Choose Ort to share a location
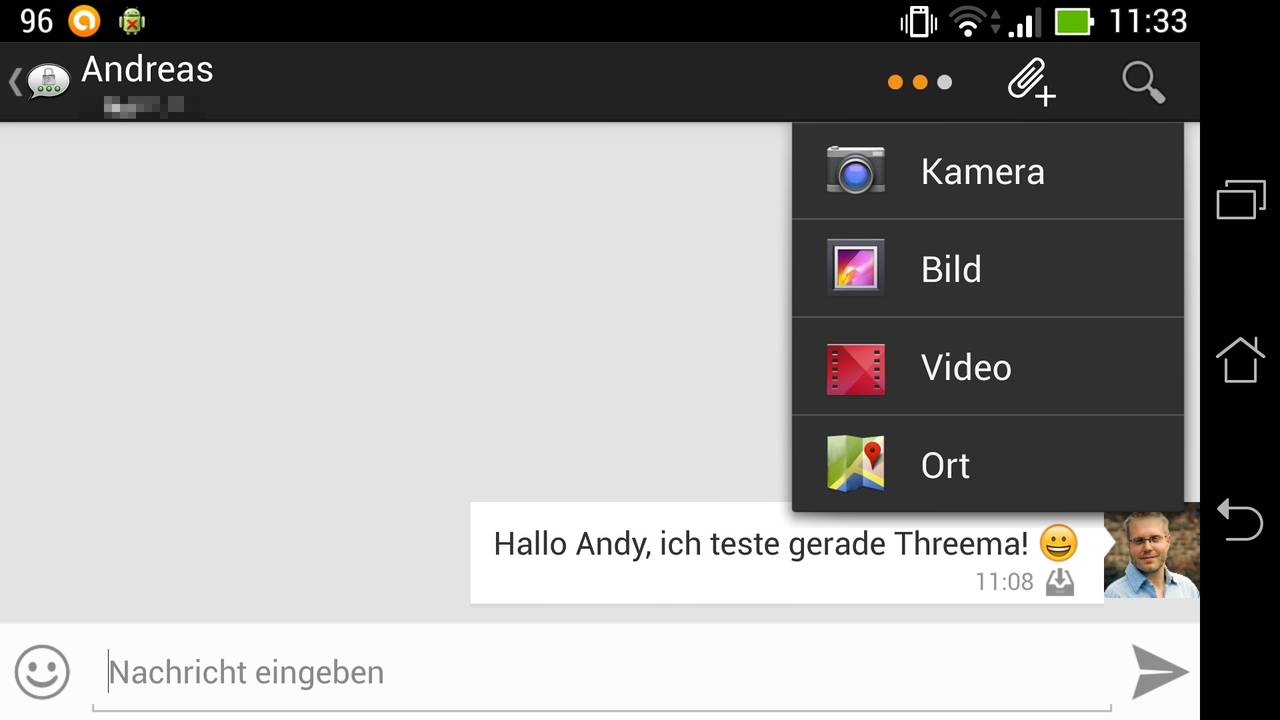1280x720 pixels. point(988,465)
